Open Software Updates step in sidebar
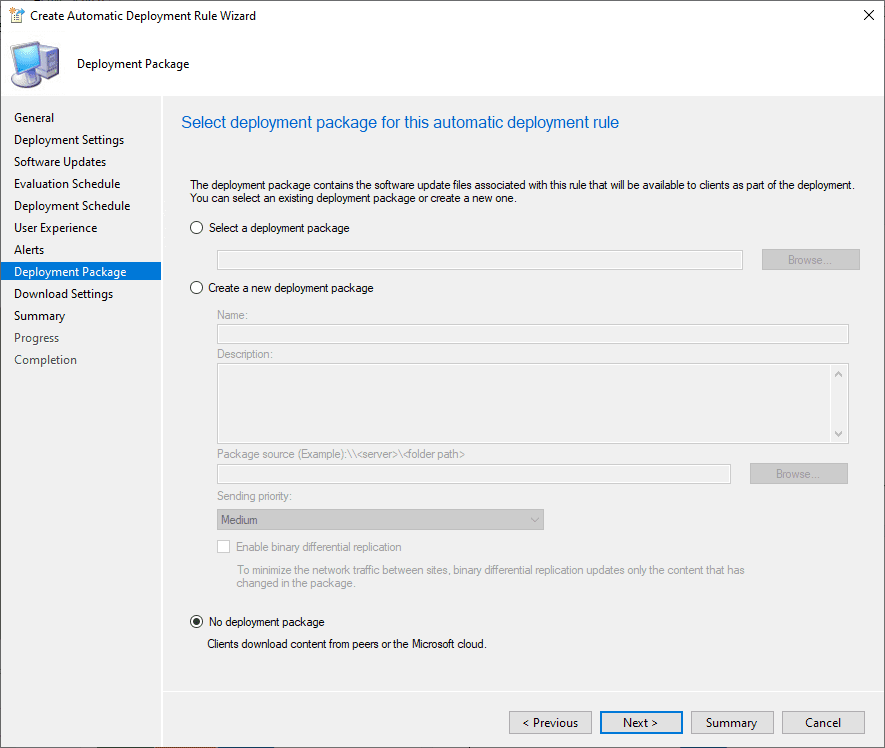Image resolution: width=885 pixels, height=748 pixels. [x=60, y=162]
